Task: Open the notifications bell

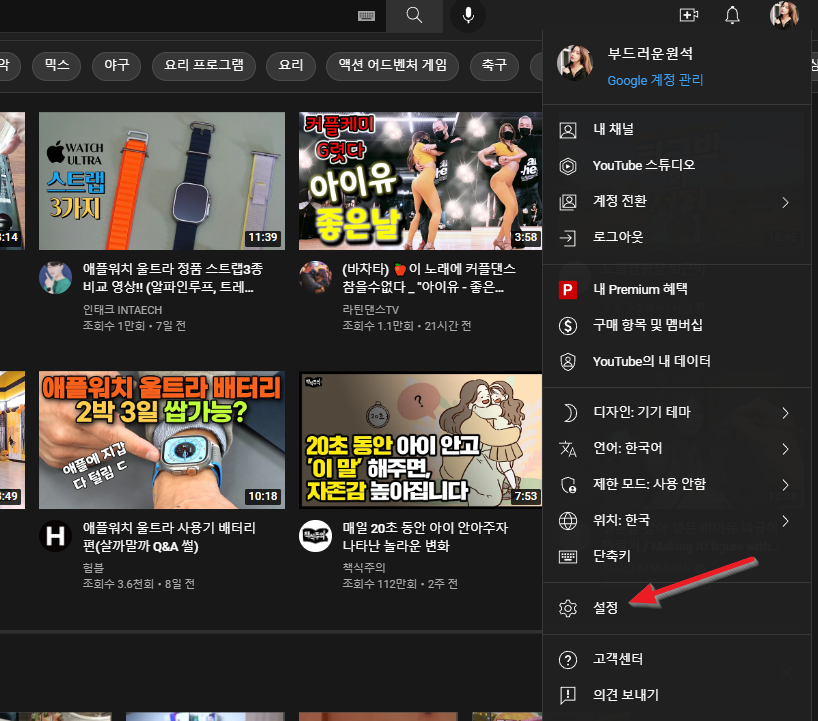Action: [x=732, y=15]
